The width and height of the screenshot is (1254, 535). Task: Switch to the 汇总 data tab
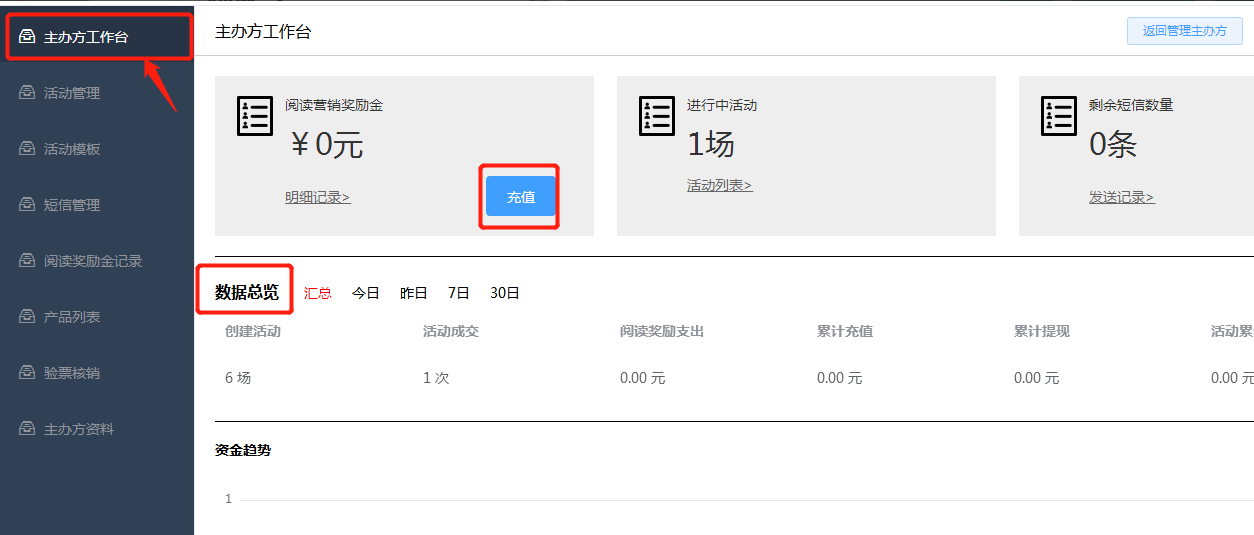coord(318,293)
